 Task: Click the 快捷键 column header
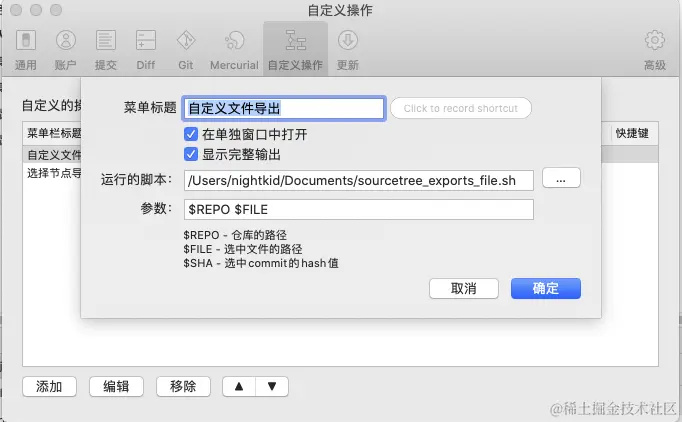point(632,133)
